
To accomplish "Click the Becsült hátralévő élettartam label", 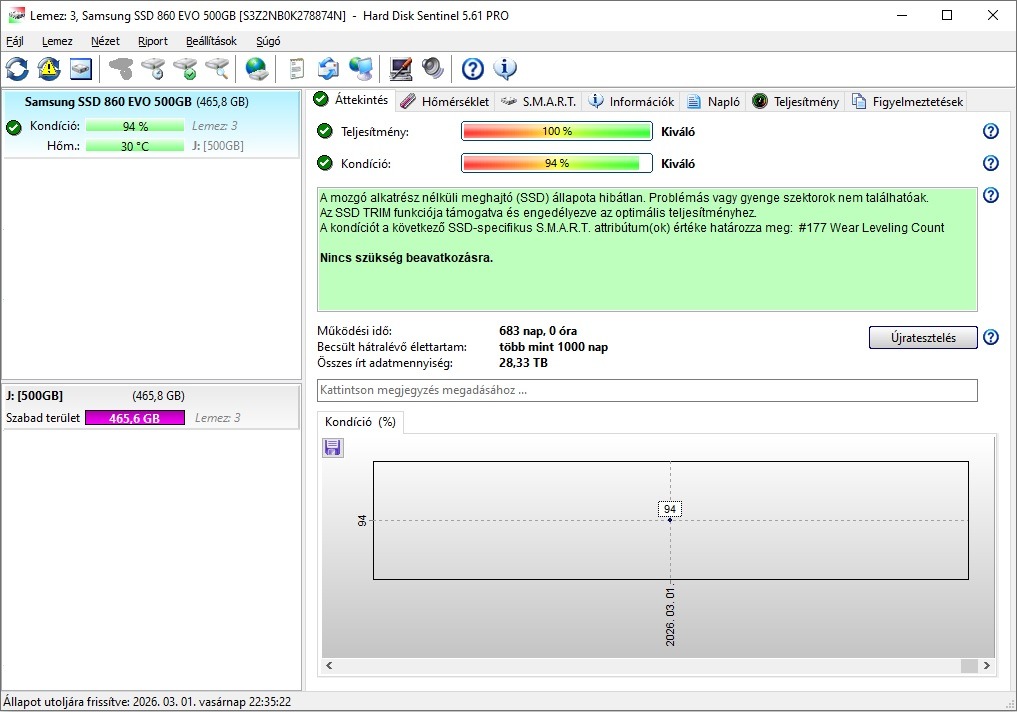I will pos(392,347).
